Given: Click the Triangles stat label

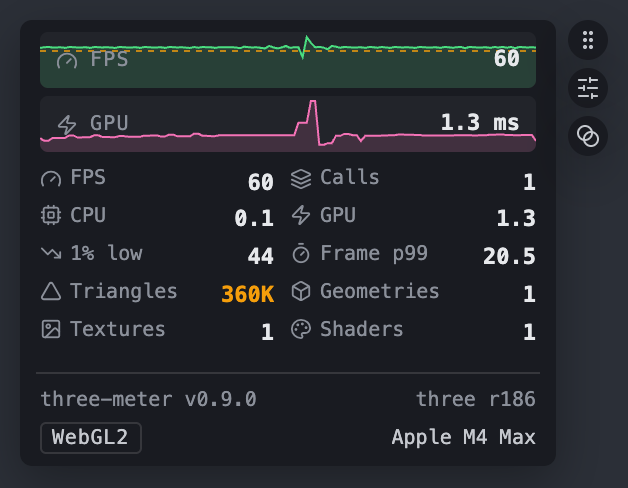Looking at the screenshot, I should [123, 291].
